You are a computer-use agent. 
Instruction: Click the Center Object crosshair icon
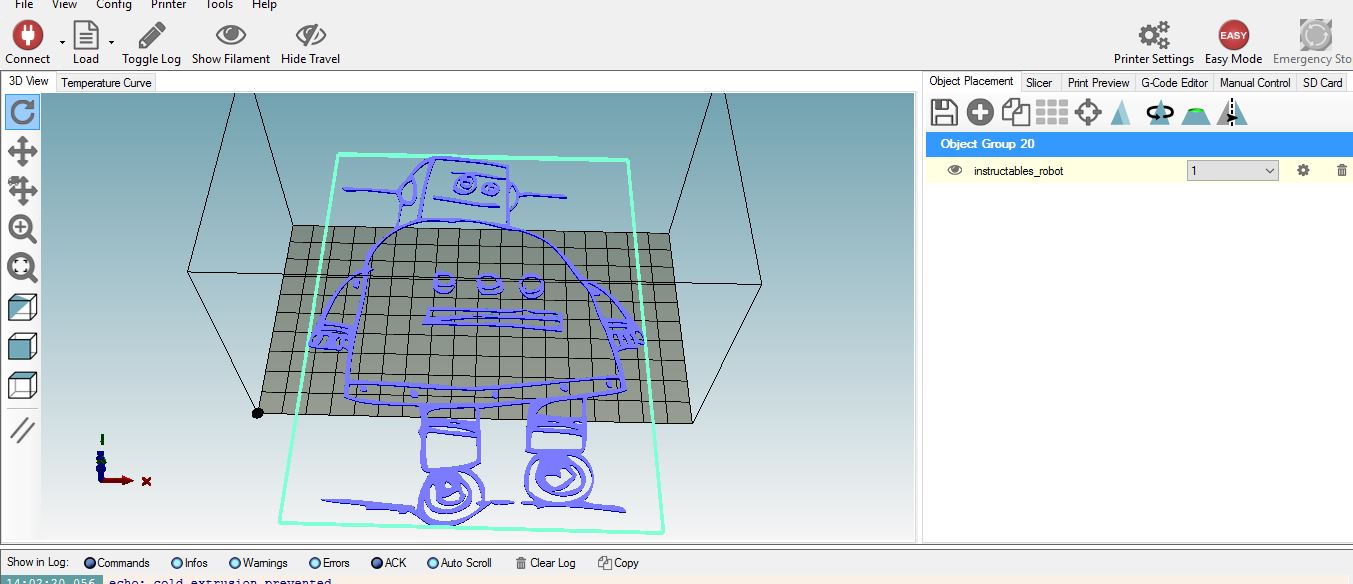(1088, 113)
